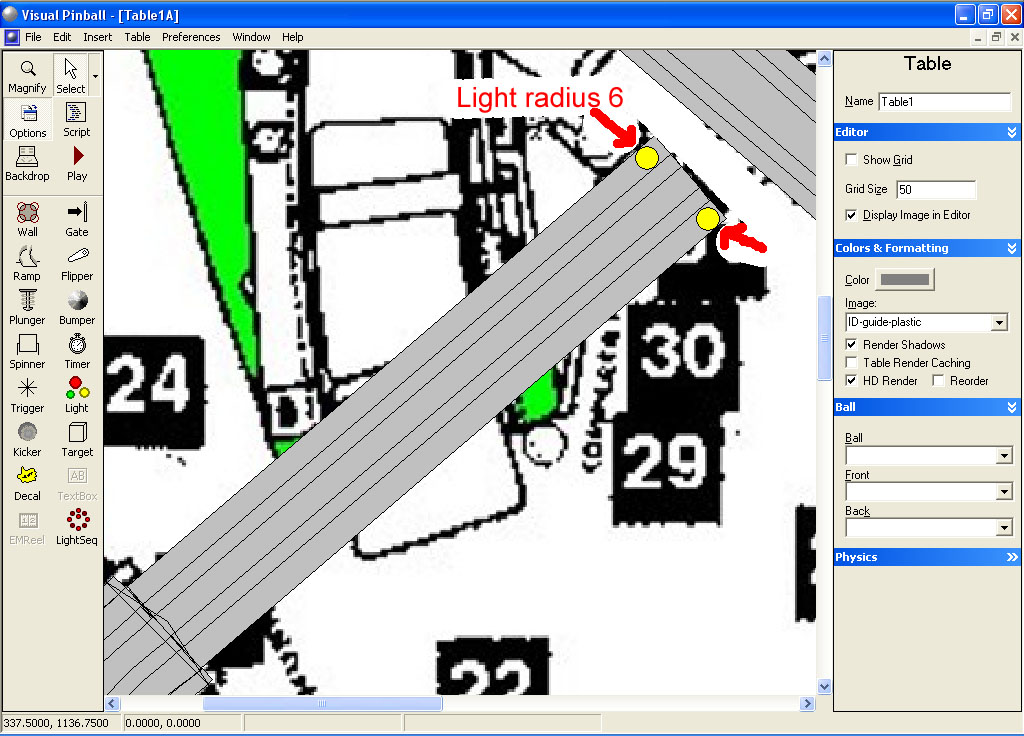Select the Flipper tool
Viewport: 1024px width, 736px height.
77,263
